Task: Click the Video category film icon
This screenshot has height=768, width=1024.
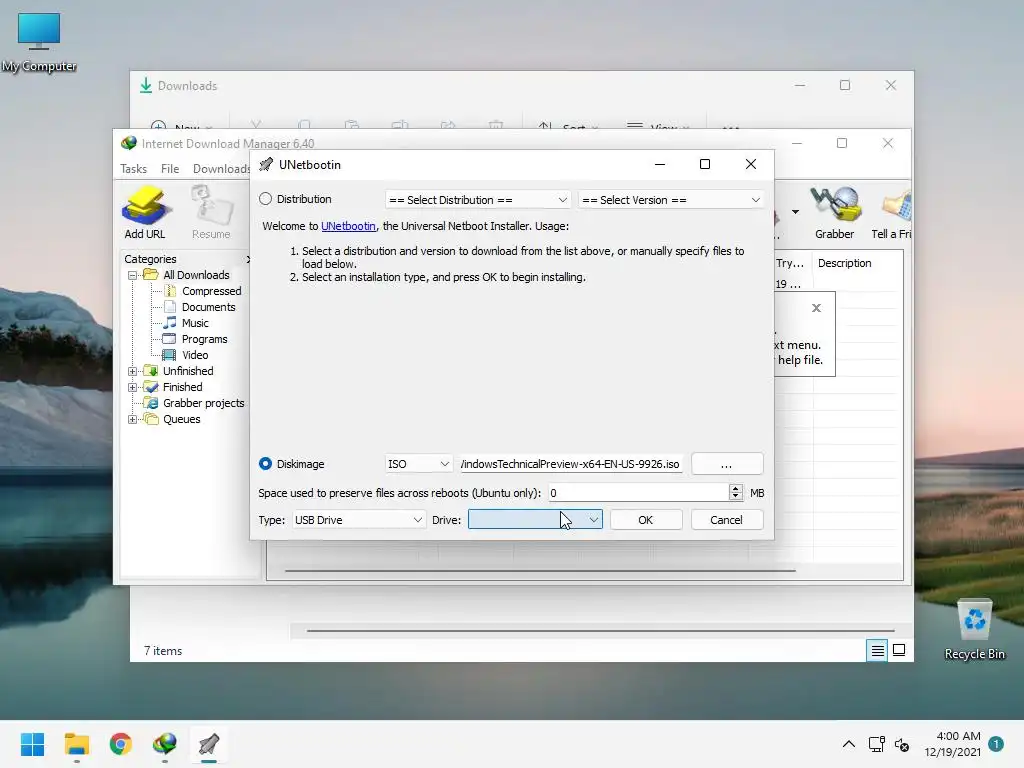Action: click(x=169, y=355)
